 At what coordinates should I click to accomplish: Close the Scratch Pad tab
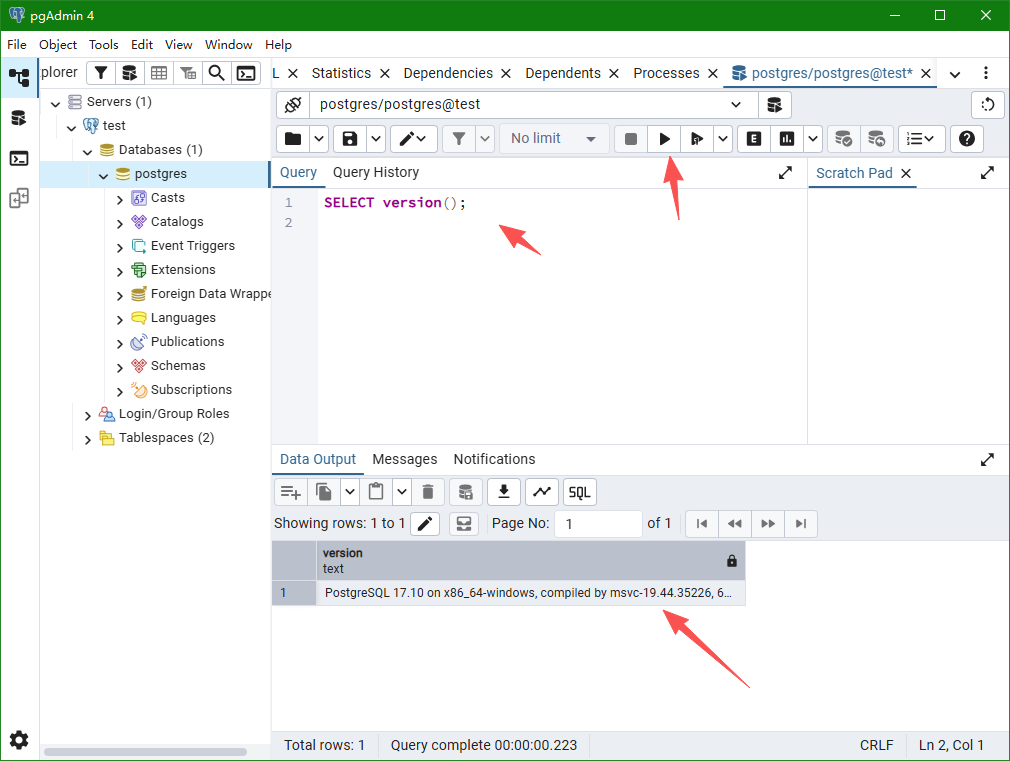coord(906,173)
